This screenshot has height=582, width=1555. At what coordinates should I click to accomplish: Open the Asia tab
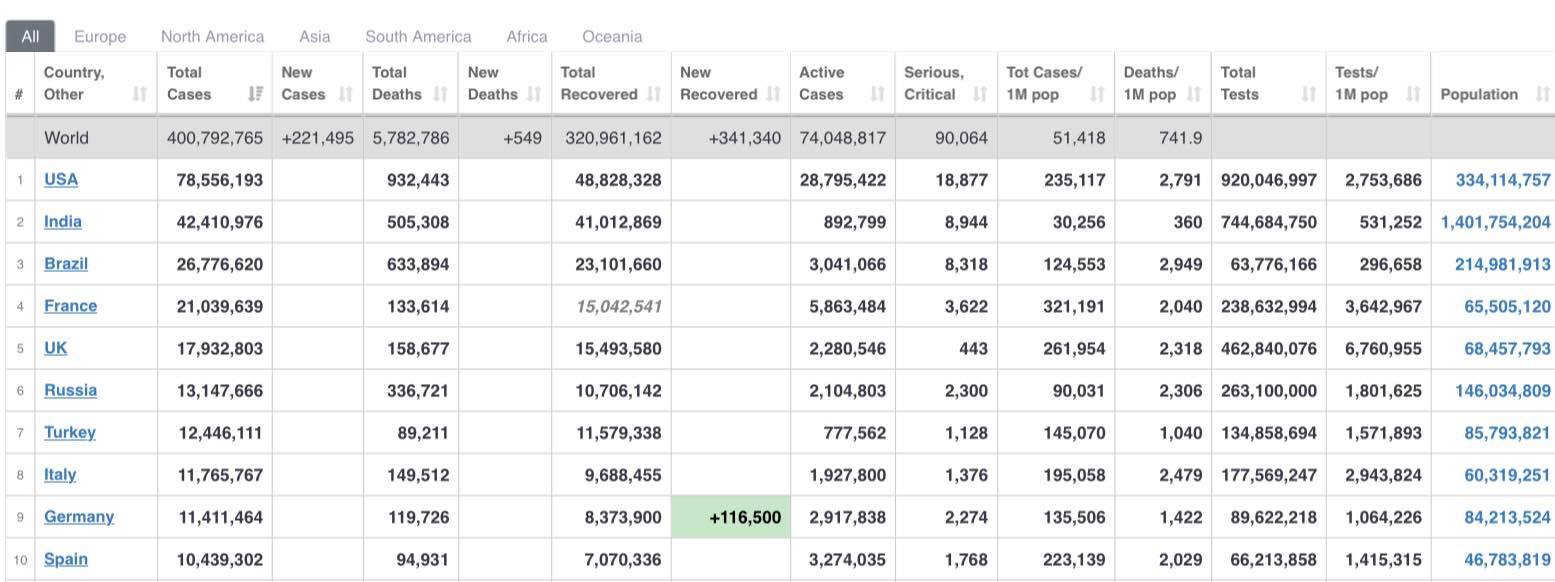click(315, 37)
